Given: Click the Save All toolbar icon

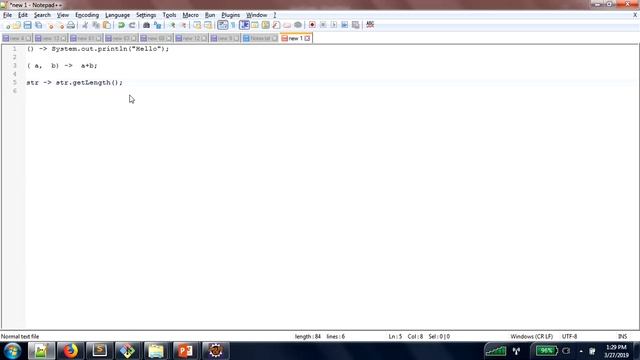Looking at the screenshot, I should click(x=38, y=25).
